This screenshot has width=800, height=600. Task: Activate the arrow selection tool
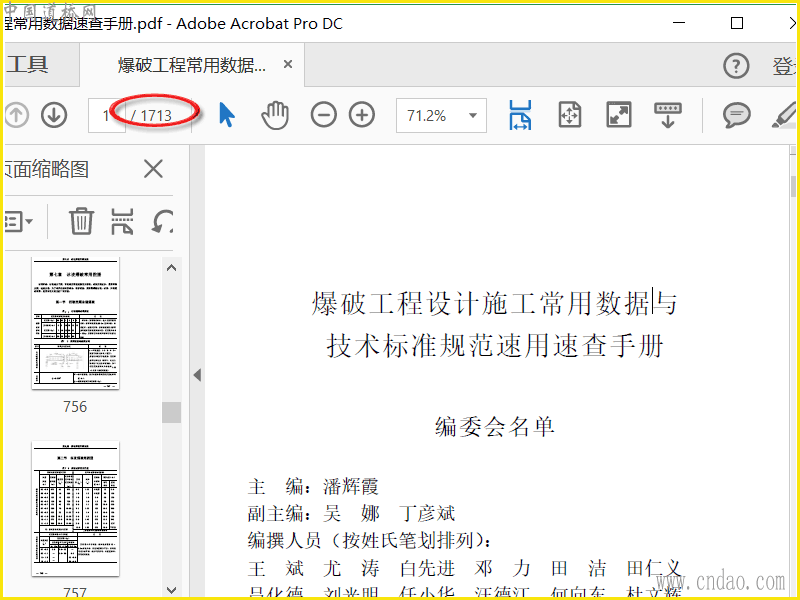pyautogui.click(x=227, y=114)
